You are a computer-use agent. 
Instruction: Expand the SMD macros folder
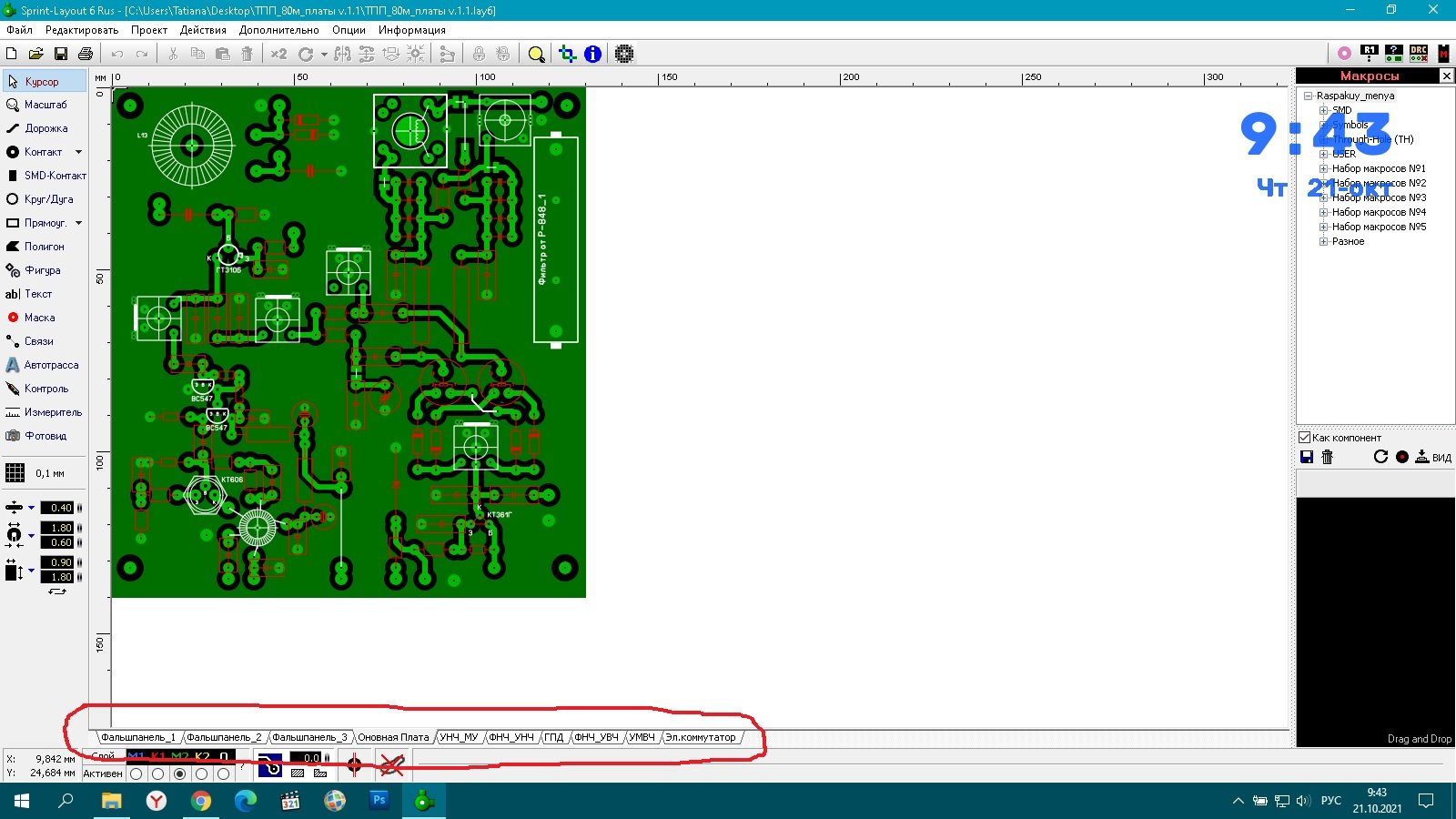(1324, 110)
